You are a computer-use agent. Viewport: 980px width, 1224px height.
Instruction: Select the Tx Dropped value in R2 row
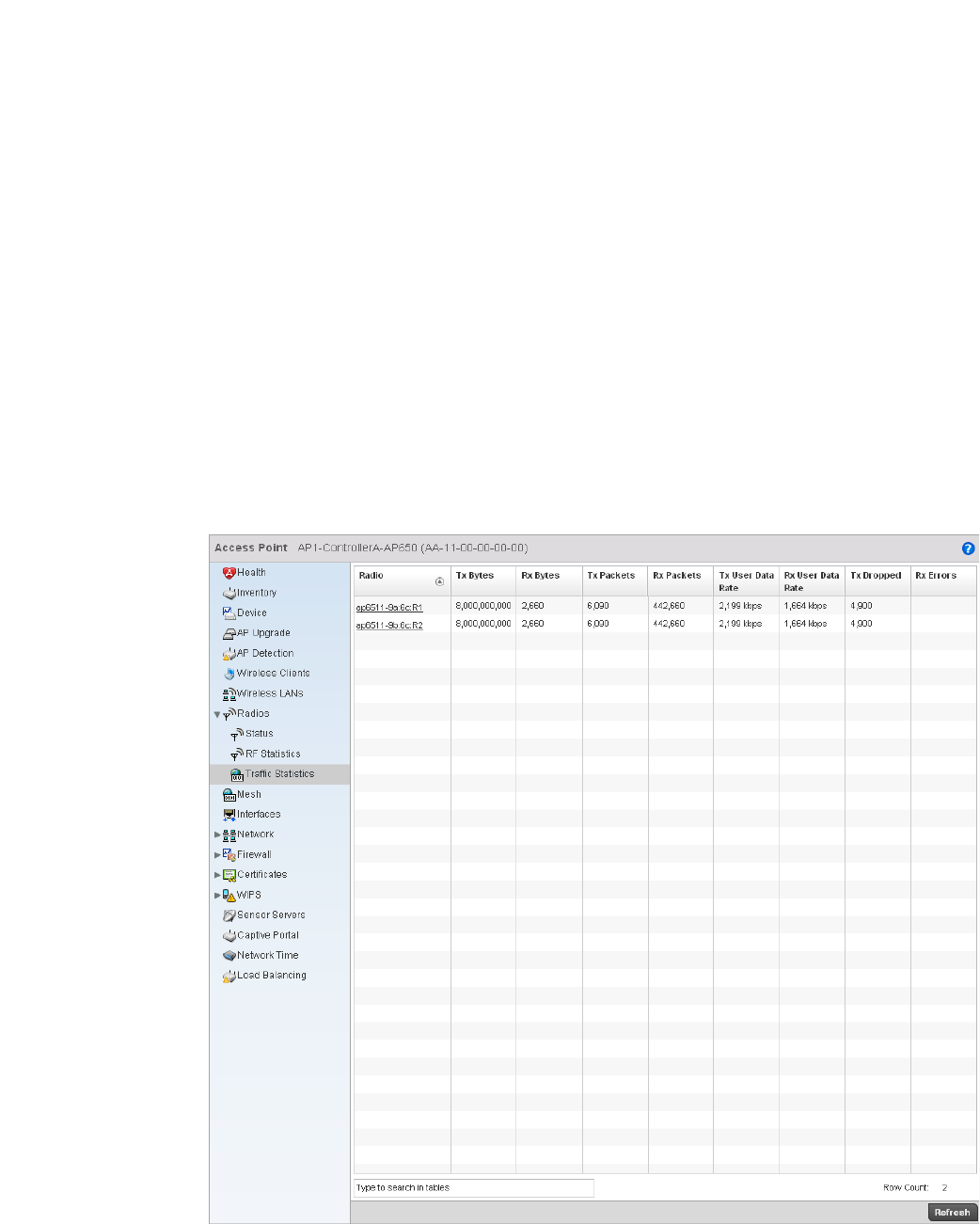coord(861,625)
